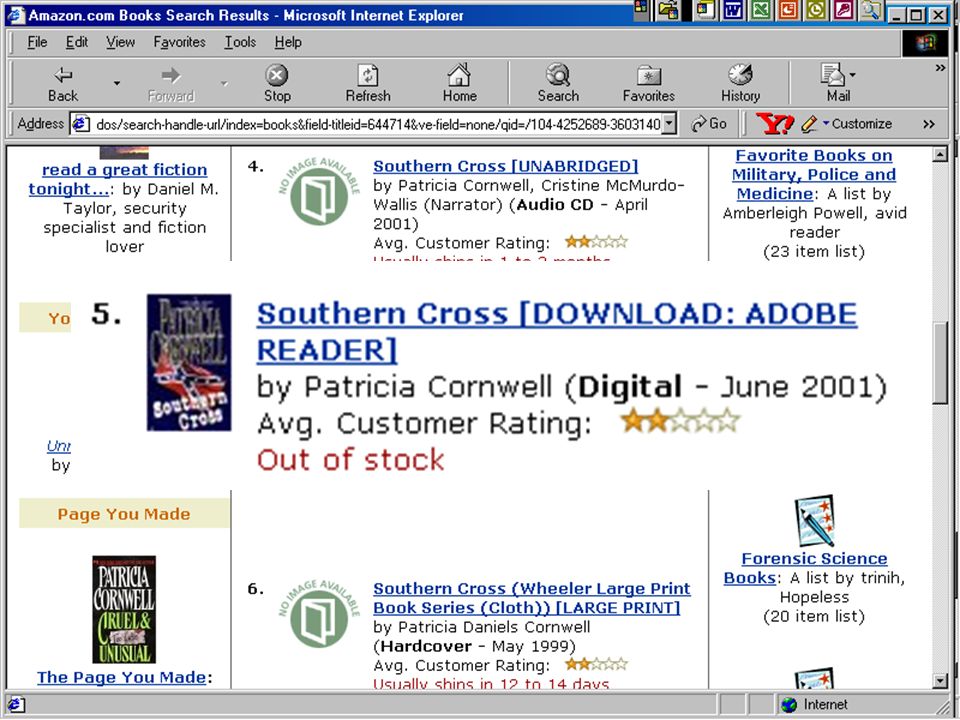This screenshot has width=960, height=720.
Task: Click the Internet Explorer icon in the title bar
Action: [x=17, y=15]
